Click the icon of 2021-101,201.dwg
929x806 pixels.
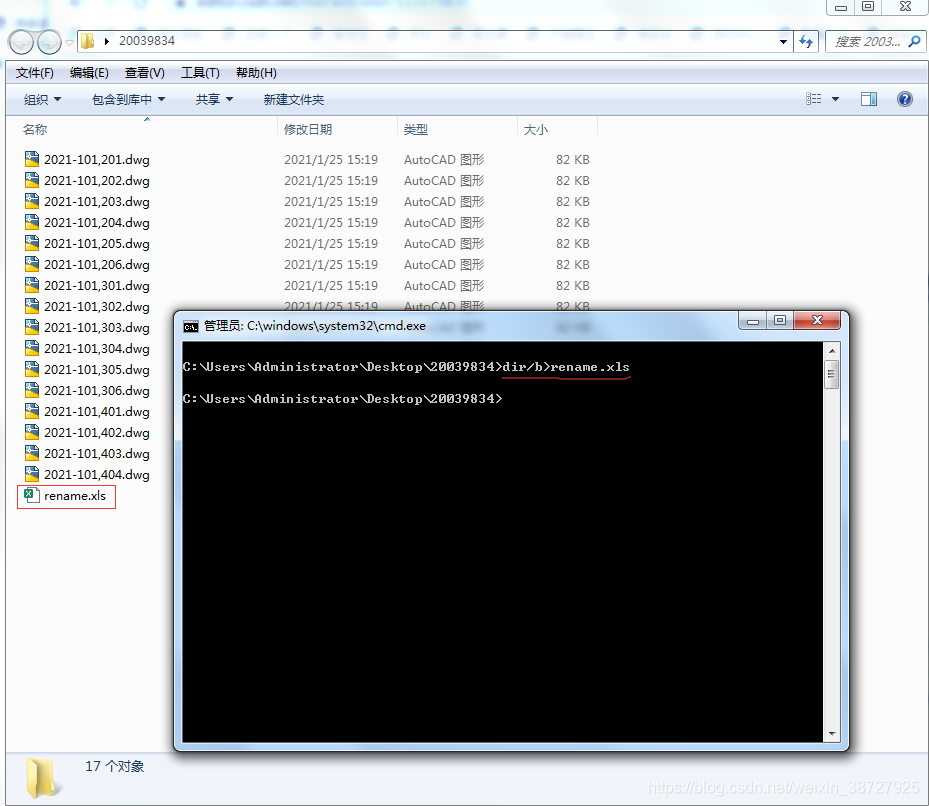[x=32, y=159]
